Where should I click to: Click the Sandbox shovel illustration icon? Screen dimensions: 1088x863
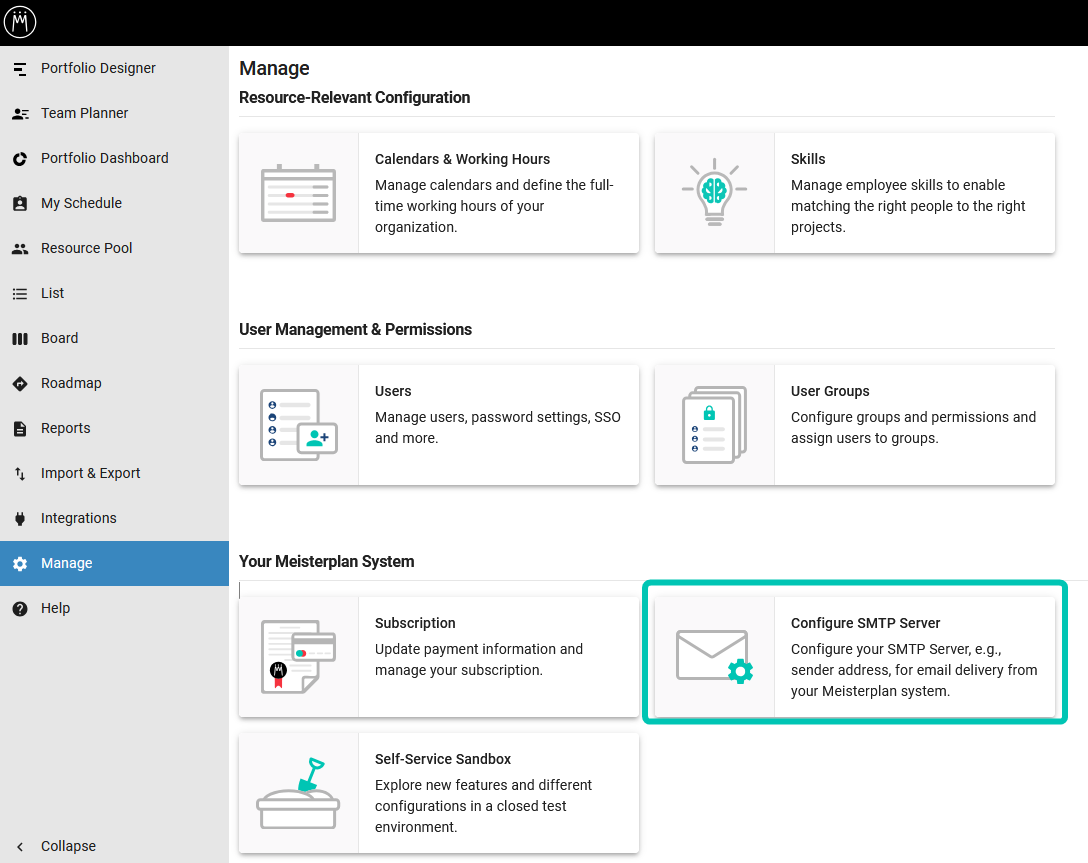[298, 792]
